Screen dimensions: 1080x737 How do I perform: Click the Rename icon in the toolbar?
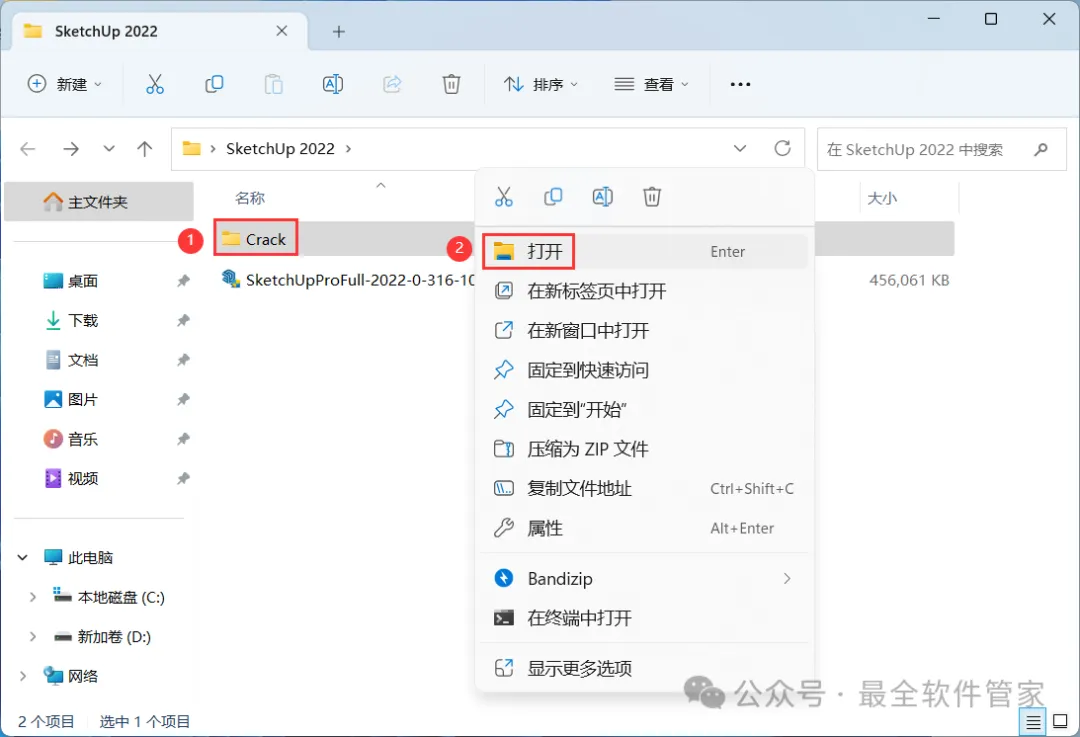(x=333, y=84)
